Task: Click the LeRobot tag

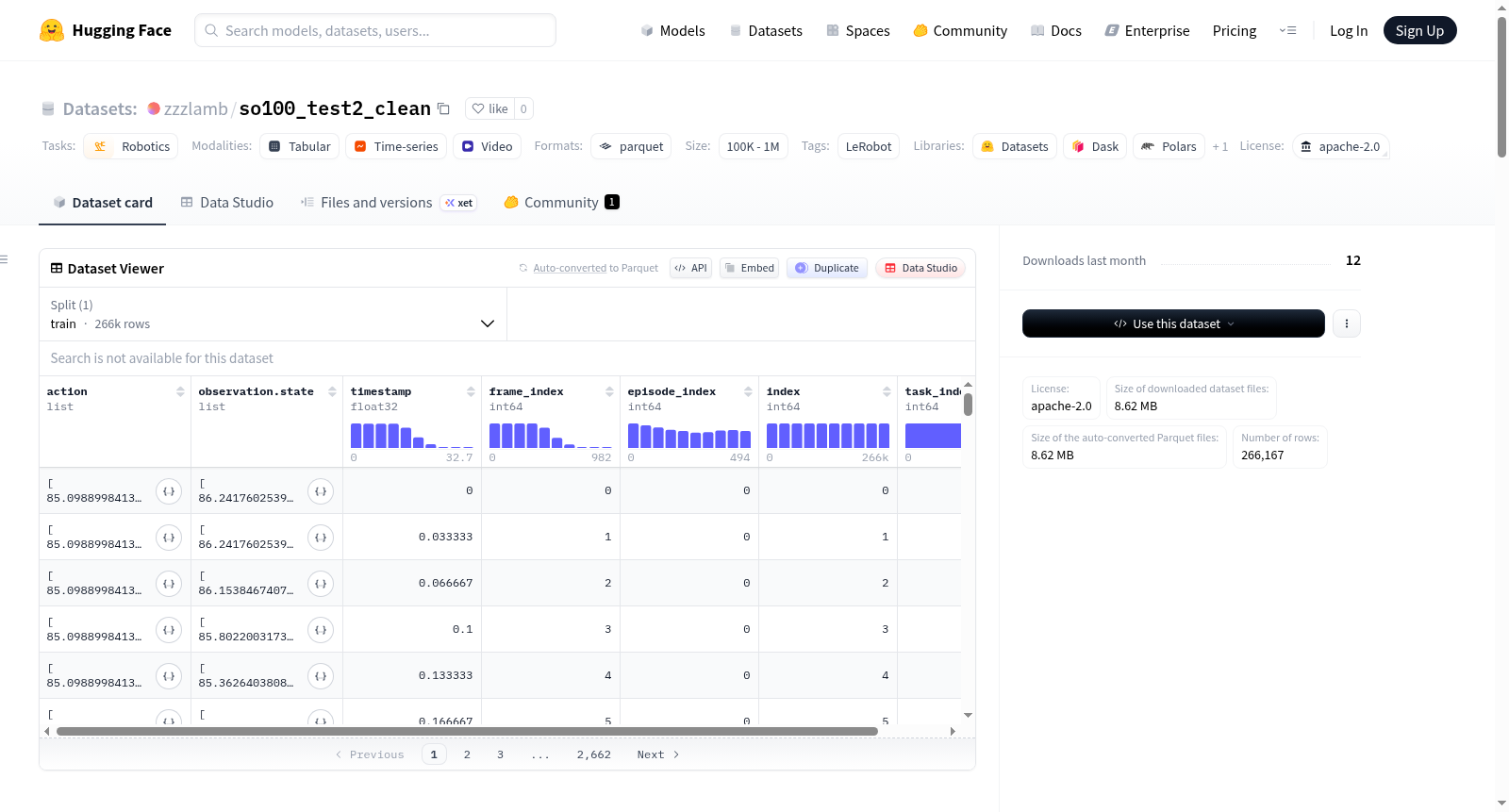Action: [x=869, y=146]
